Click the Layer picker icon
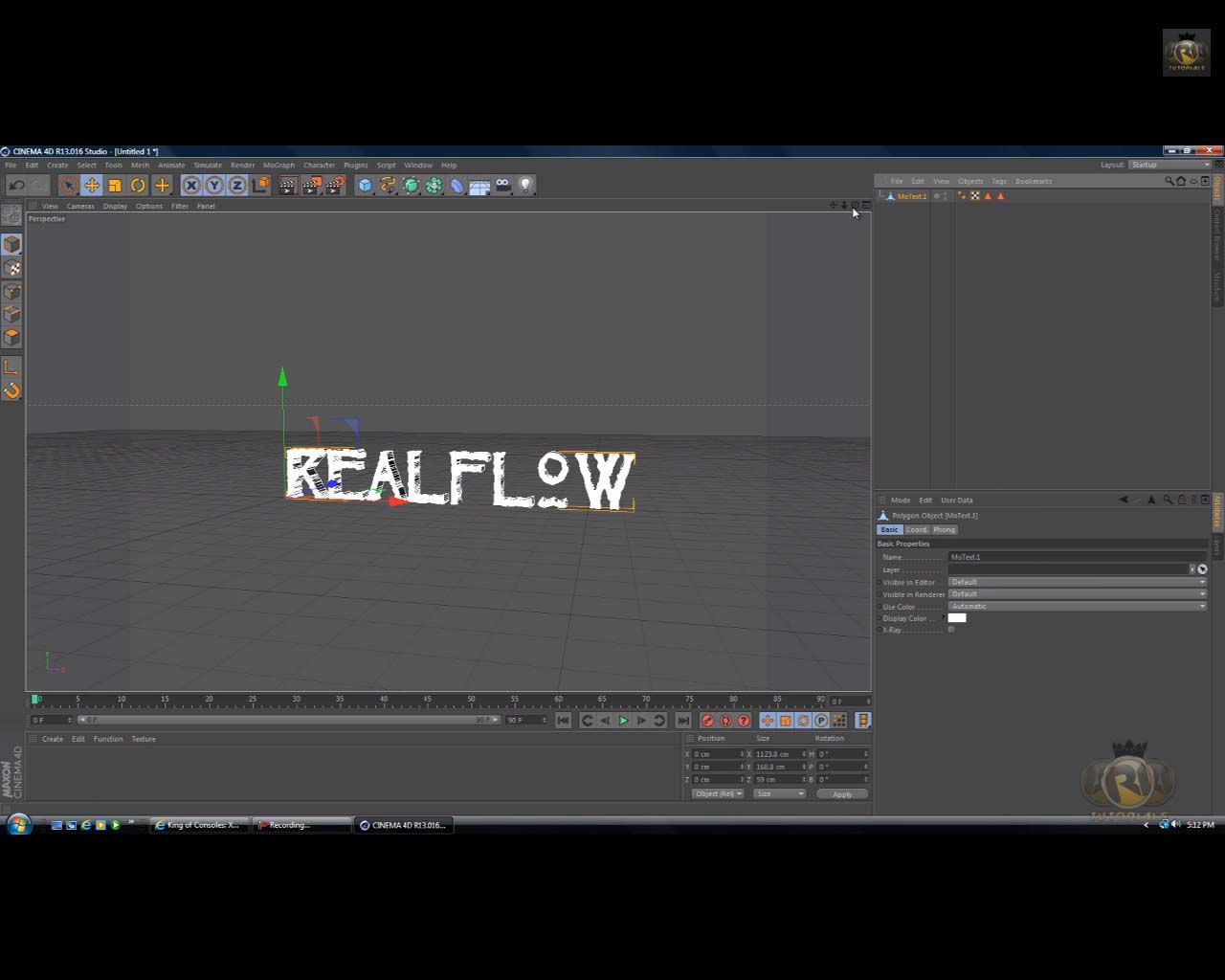 tap(1202, 569)
